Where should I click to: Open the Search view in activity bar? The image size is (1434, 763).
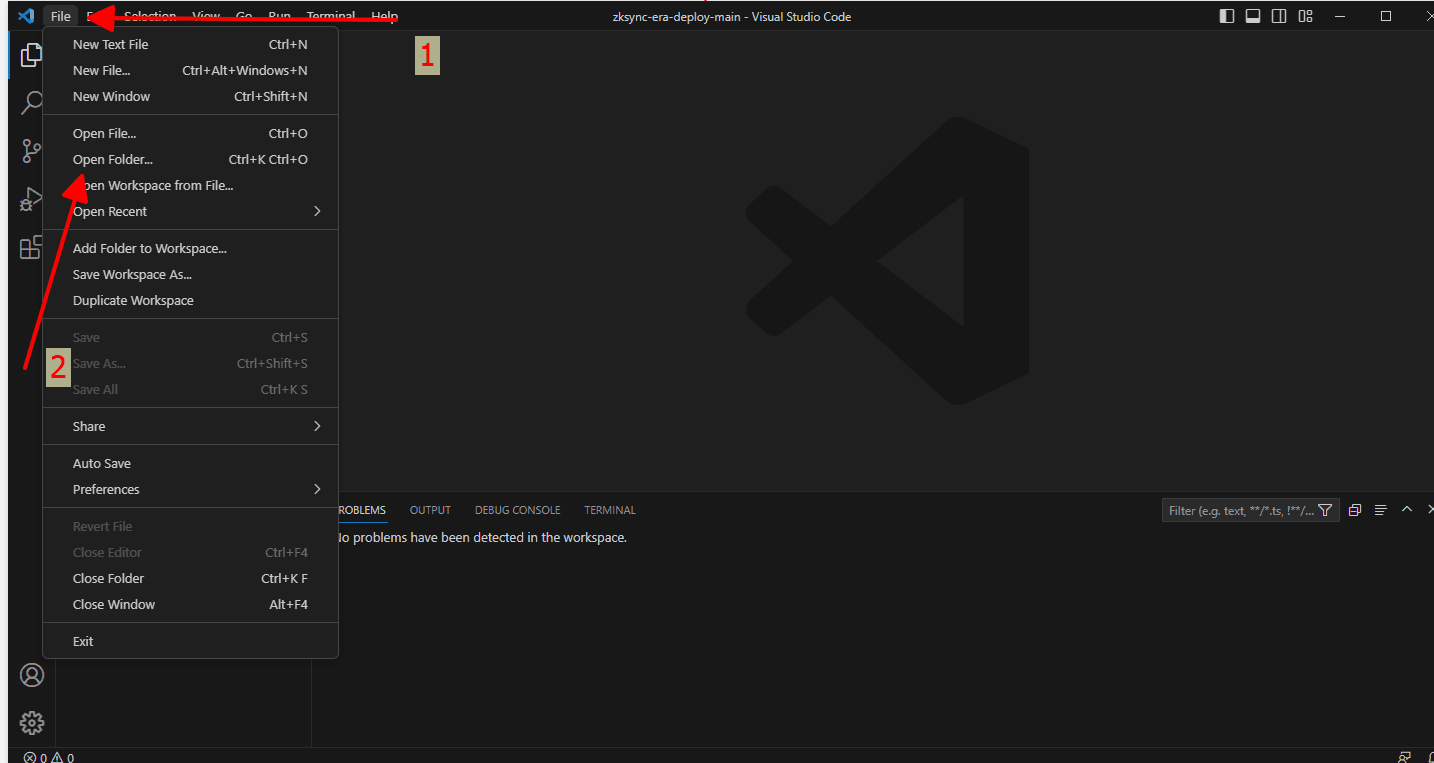31,103
